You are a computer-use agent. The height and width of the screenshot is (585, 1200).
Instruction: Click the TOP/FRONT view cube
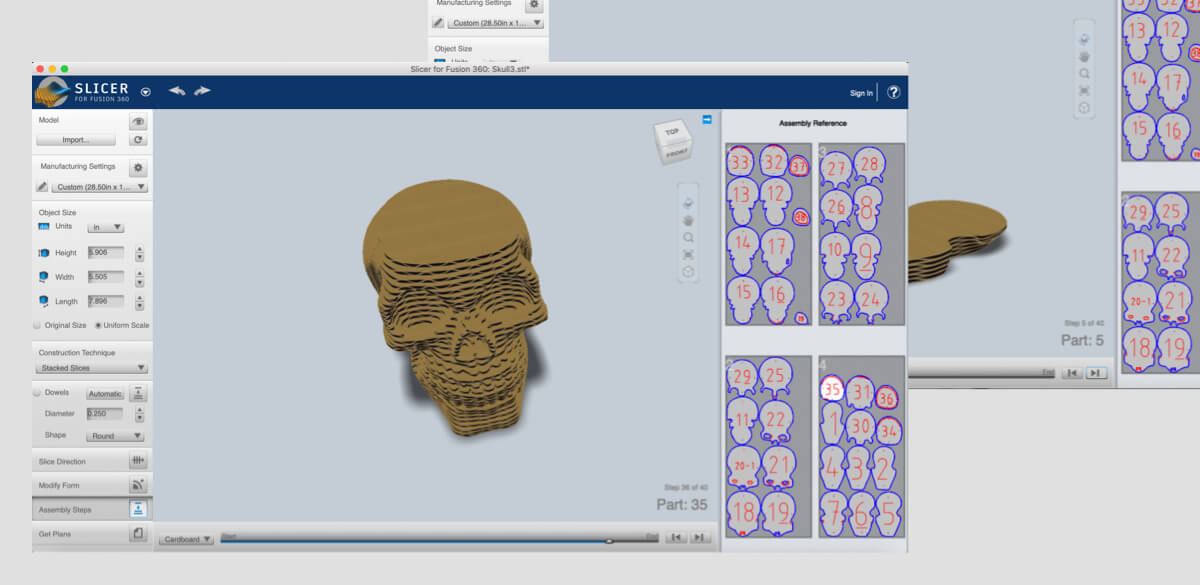671,142
